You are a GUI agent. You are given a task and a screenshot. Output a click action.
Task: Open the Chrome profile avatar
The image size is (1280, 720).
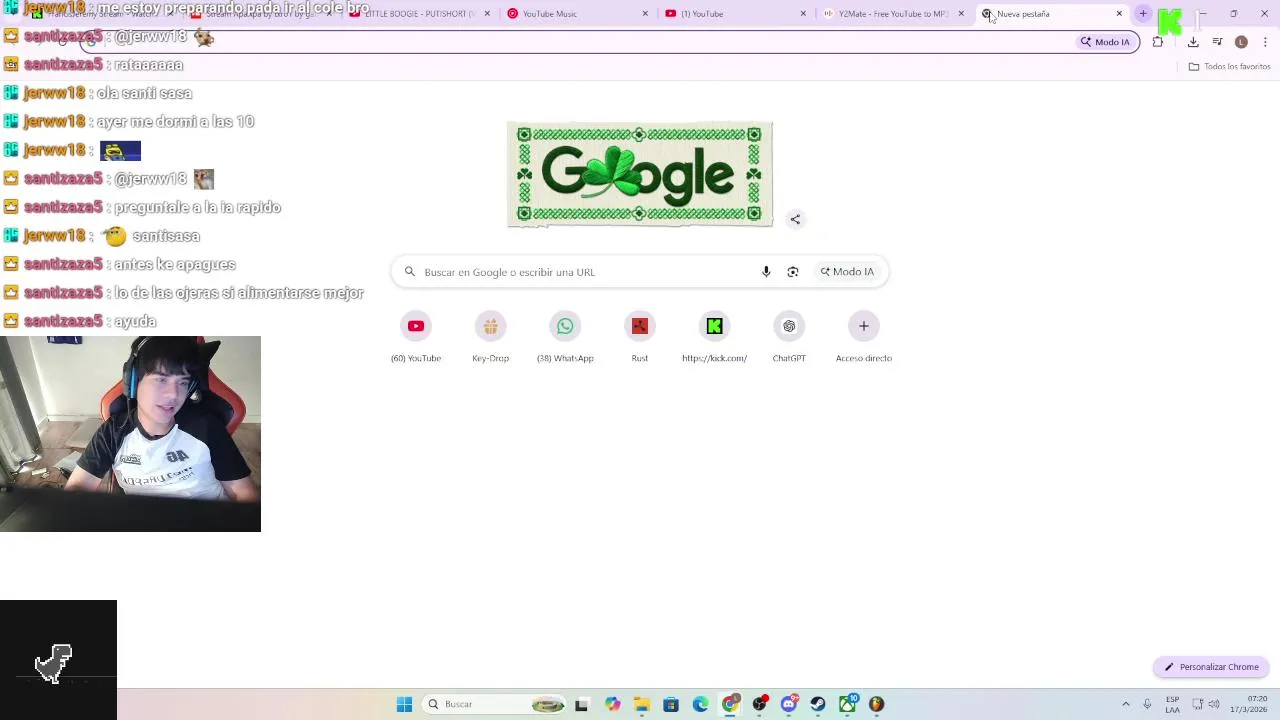[x=1241, y=42]
